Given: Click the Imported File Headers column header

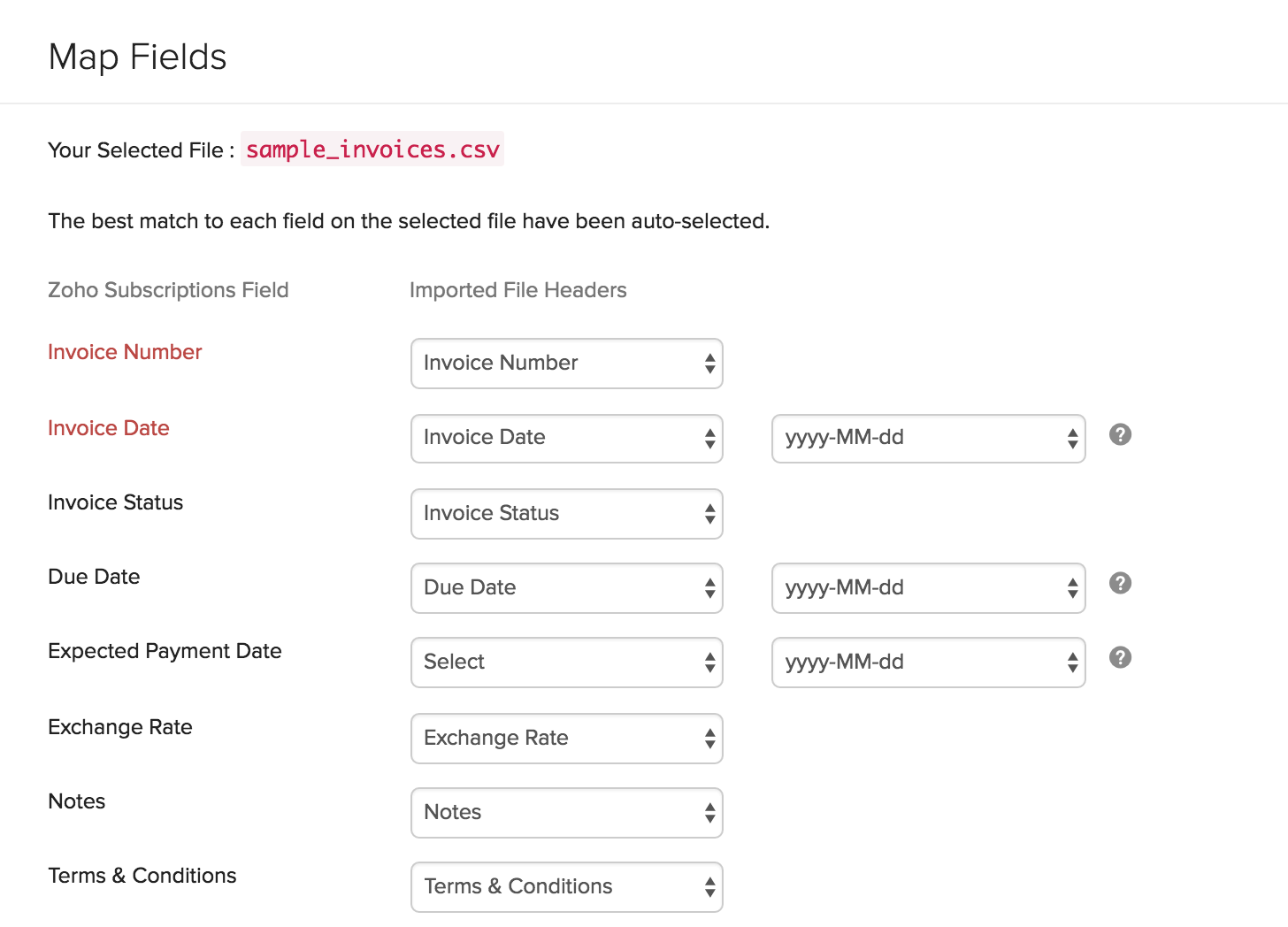Looking at the screenshot, I should 517,290.
